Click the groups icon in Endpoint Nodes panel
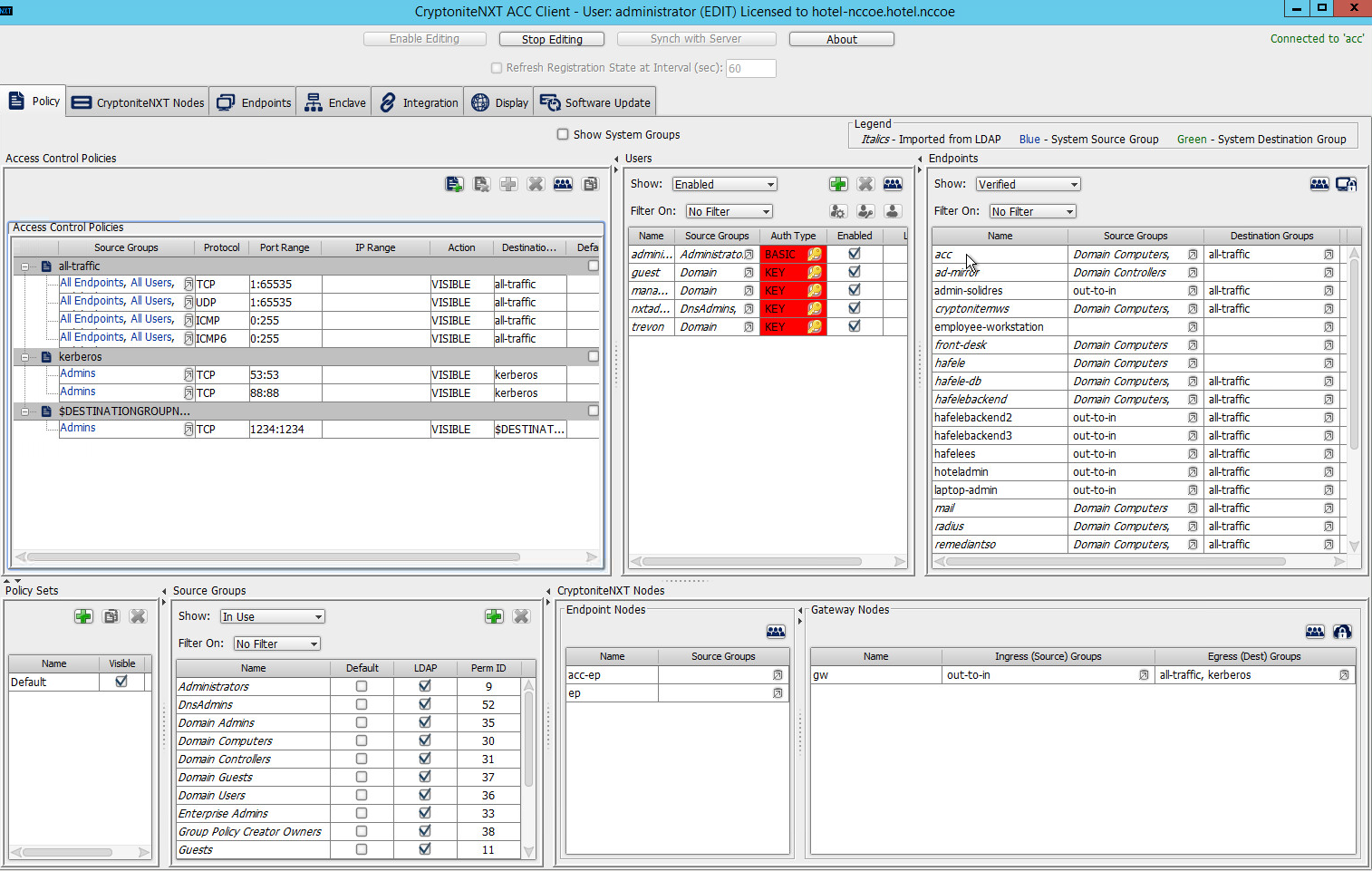This screenshot has height=871, width=1372. (776, 632)
